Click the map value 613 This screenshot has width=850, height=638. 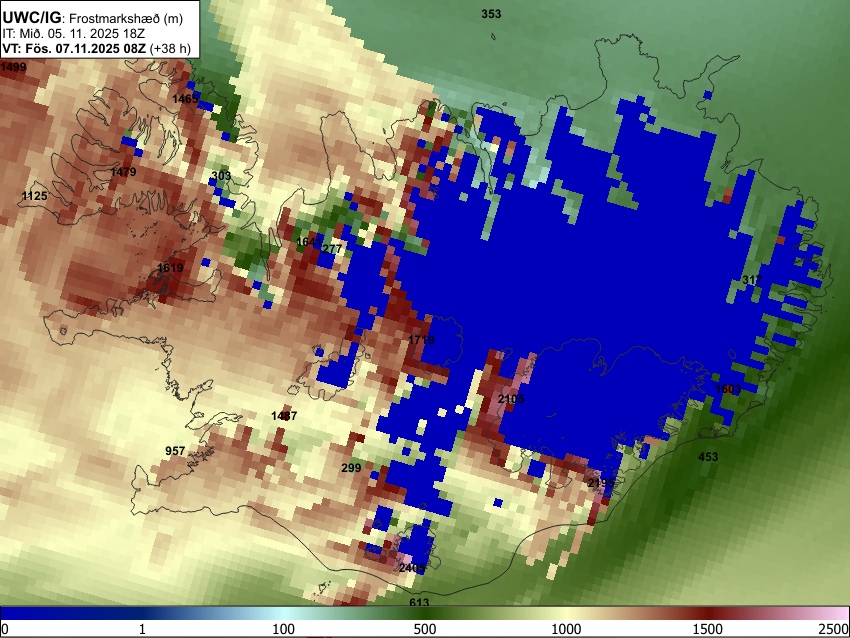419,602
